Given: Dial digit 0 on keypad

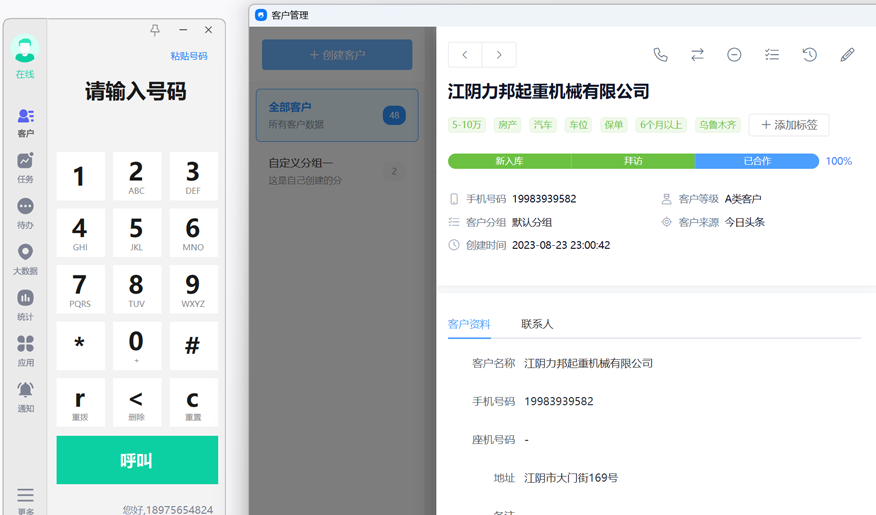Looking at the screenshot, I should 137,345.
